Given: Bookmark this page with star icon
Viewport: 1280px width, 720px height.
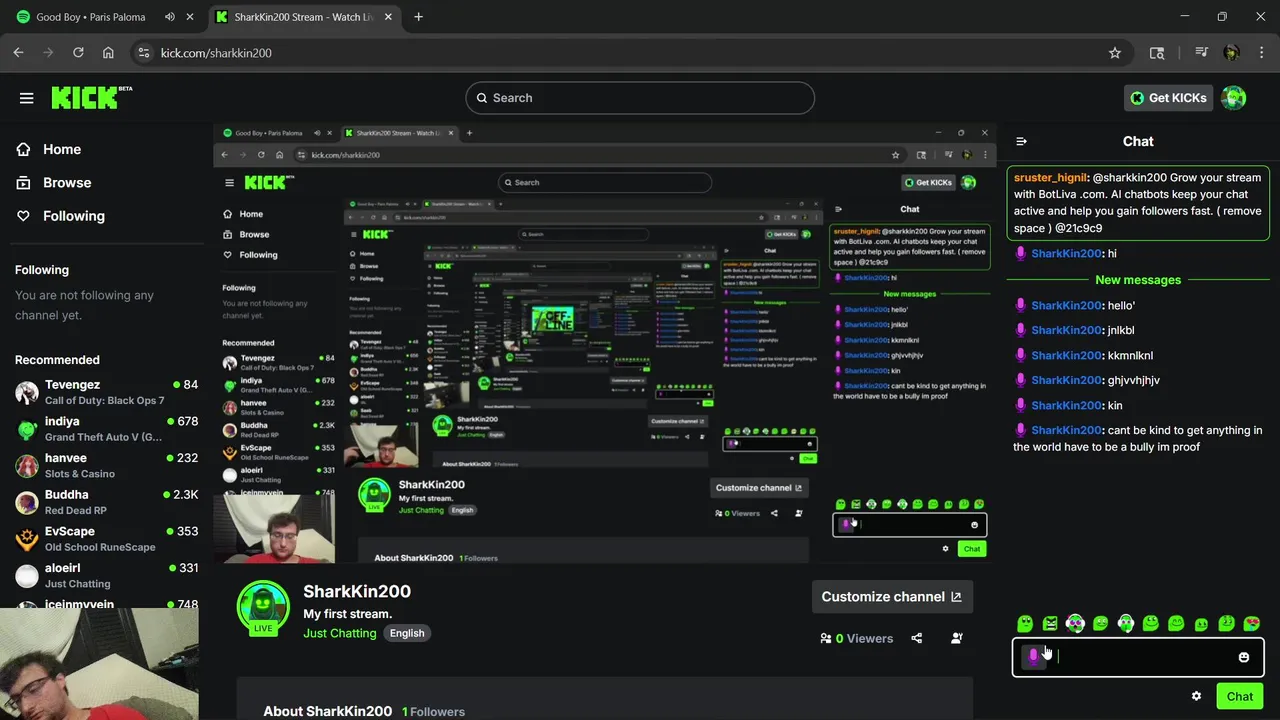Looking at the screenshot, I should coord(1115,53).
